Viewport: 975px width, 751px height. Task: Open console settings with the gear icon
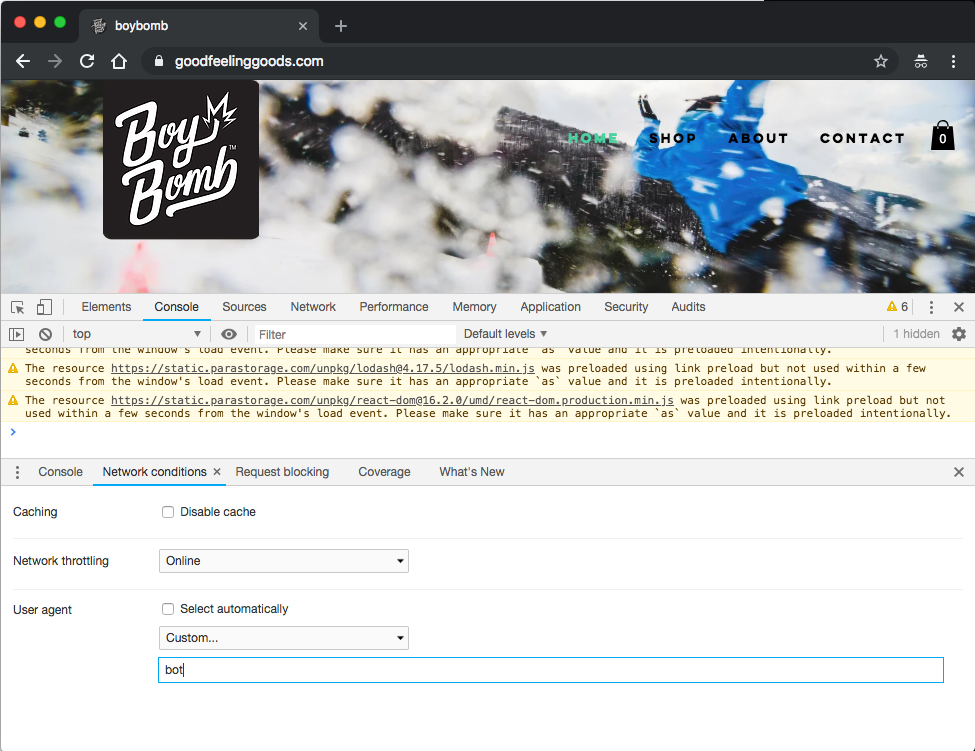pos(959,333)
